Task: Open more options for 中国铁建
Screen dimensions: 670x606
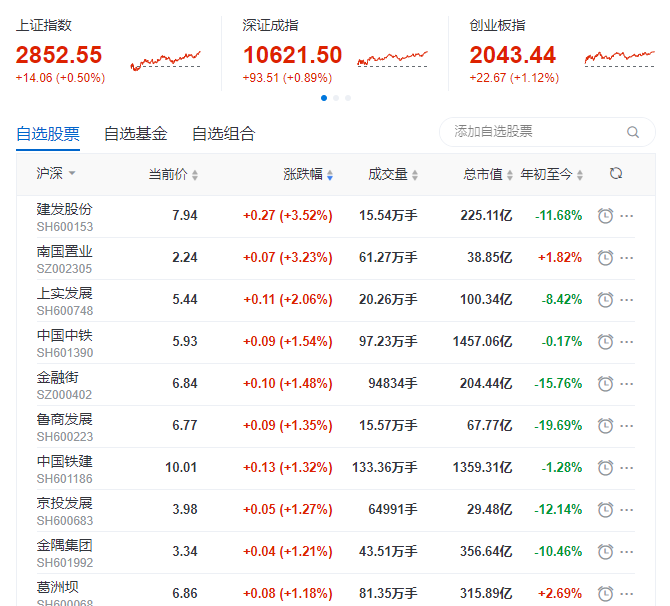Action: 626,468
